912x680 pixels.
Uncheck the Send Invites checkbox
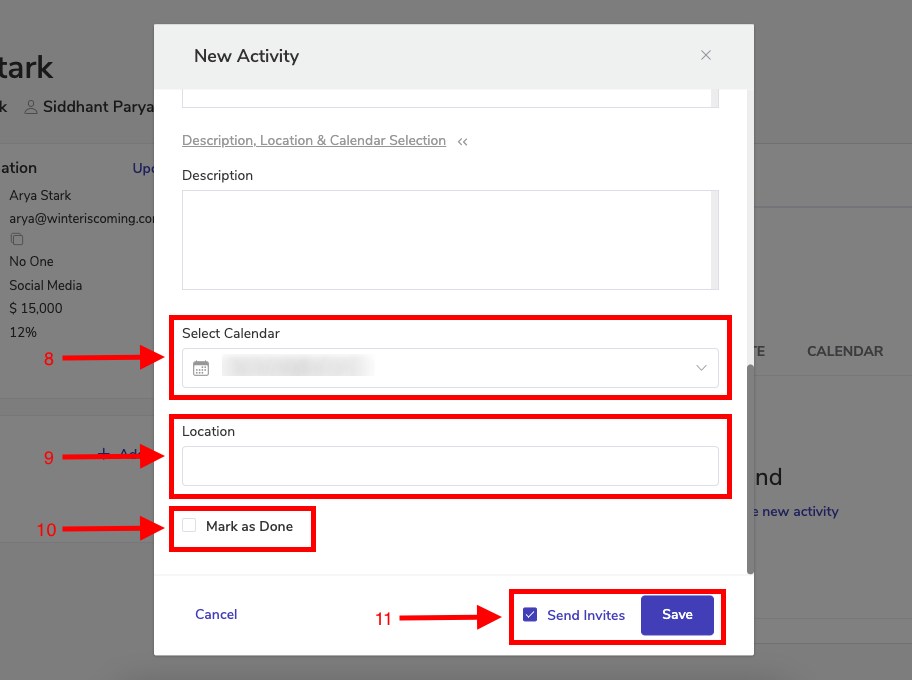530,615
